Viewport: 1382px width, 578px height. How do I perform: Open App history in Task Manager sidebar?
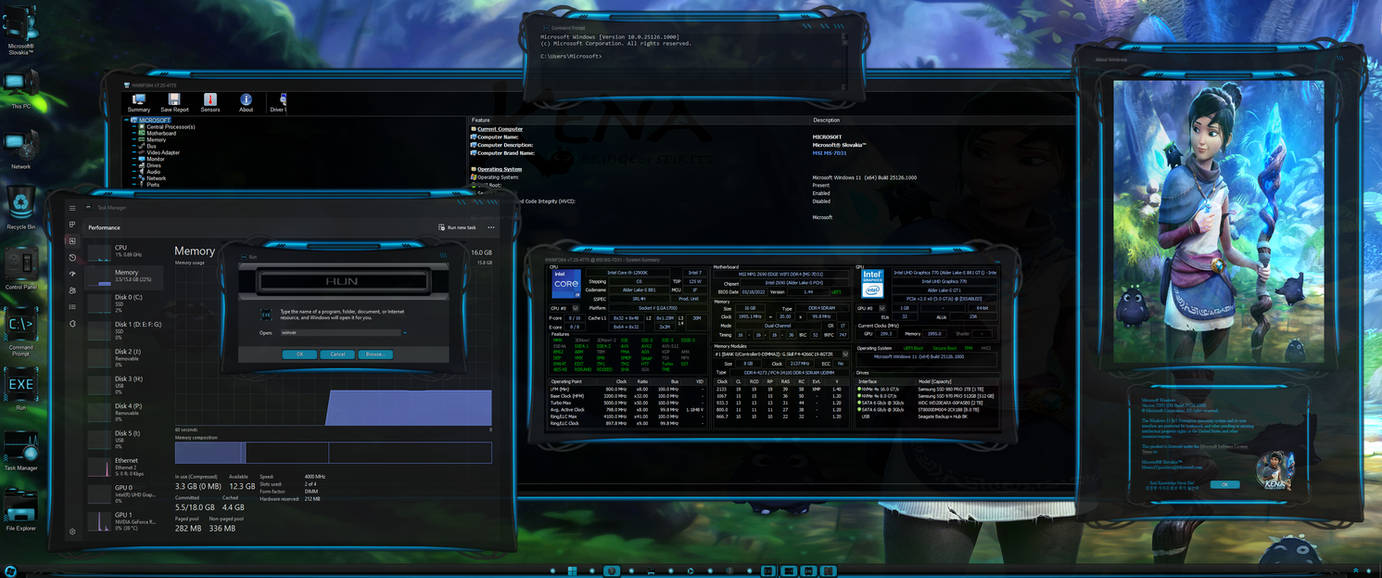(x=72, y=257)
